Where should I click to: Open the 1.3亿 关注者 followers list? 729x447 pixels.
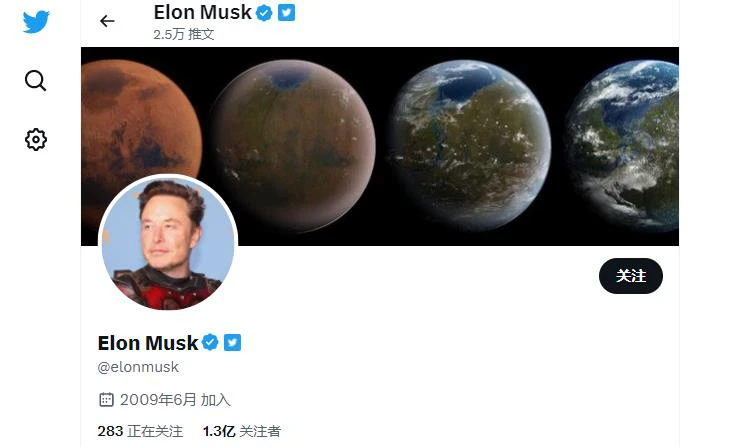point(242,431)
